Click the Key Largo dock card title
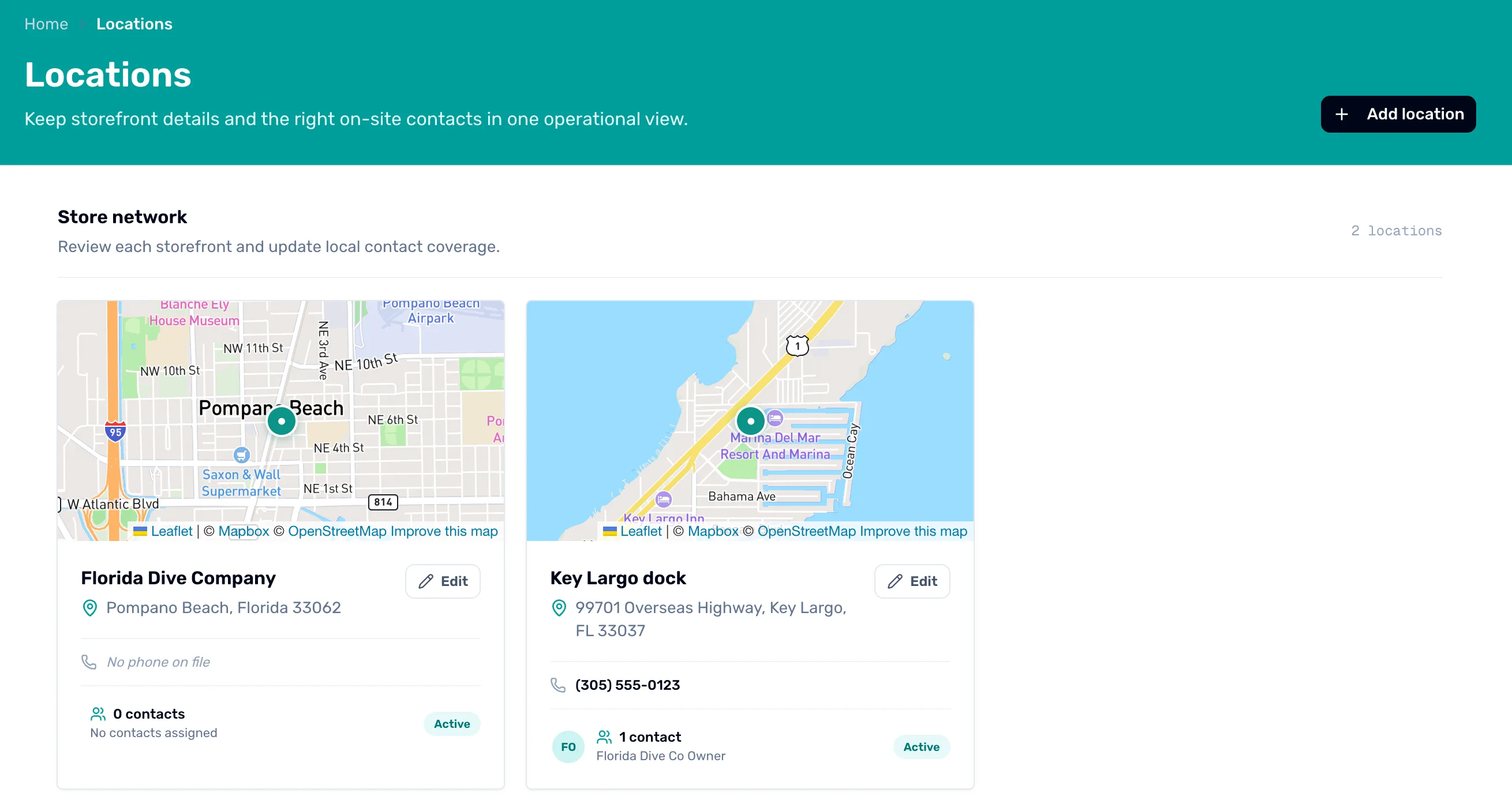1512x804 pixels. click(618, 578)
